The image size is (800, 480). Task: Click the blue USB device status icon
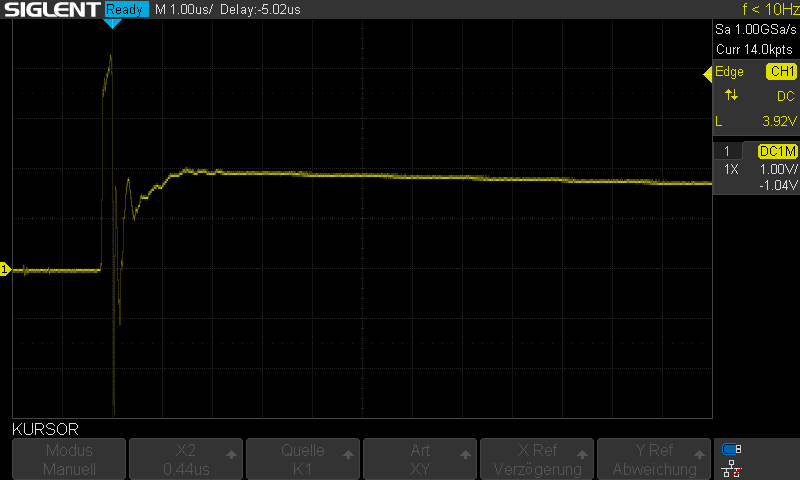tap(732, 449)
